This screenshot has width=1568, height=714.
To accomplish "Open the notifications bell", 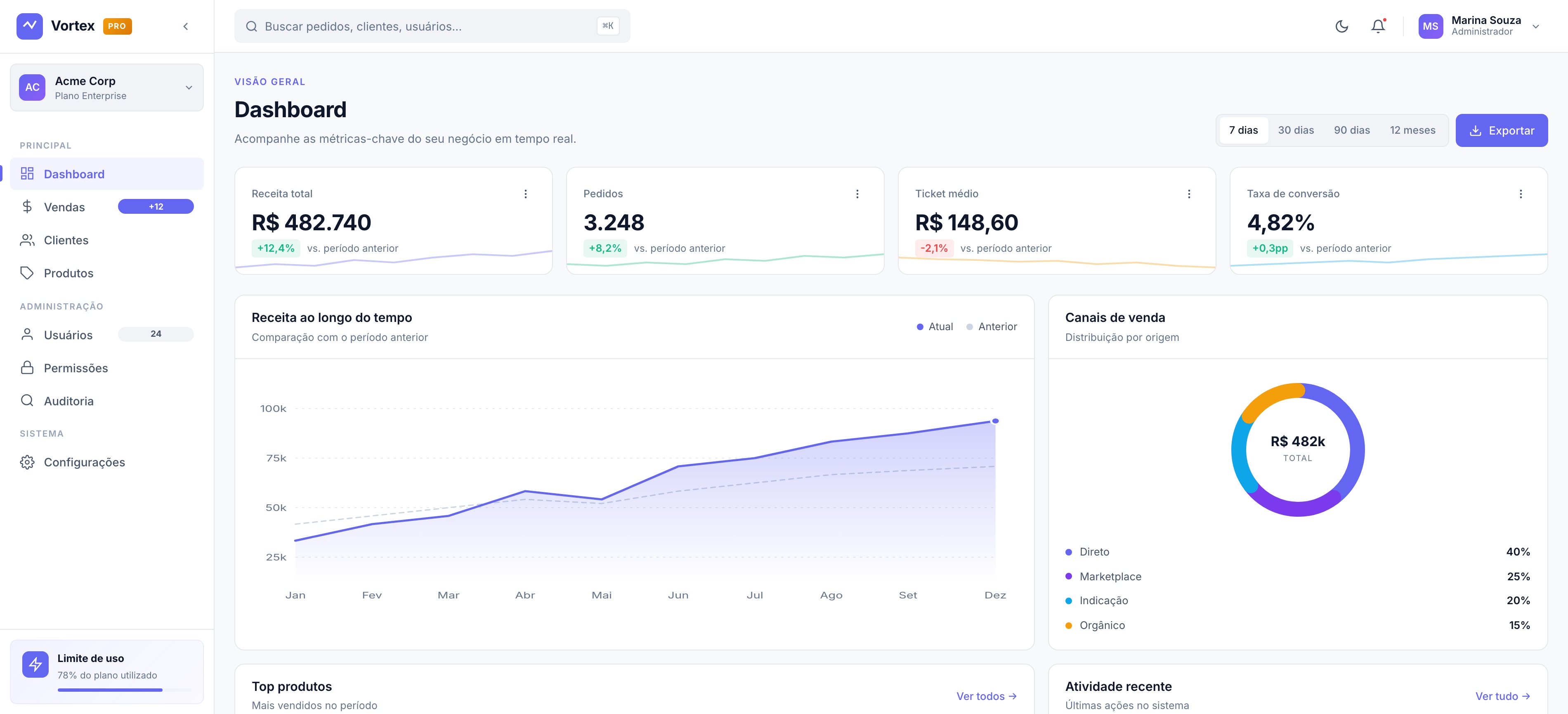I will (1378, 26).
